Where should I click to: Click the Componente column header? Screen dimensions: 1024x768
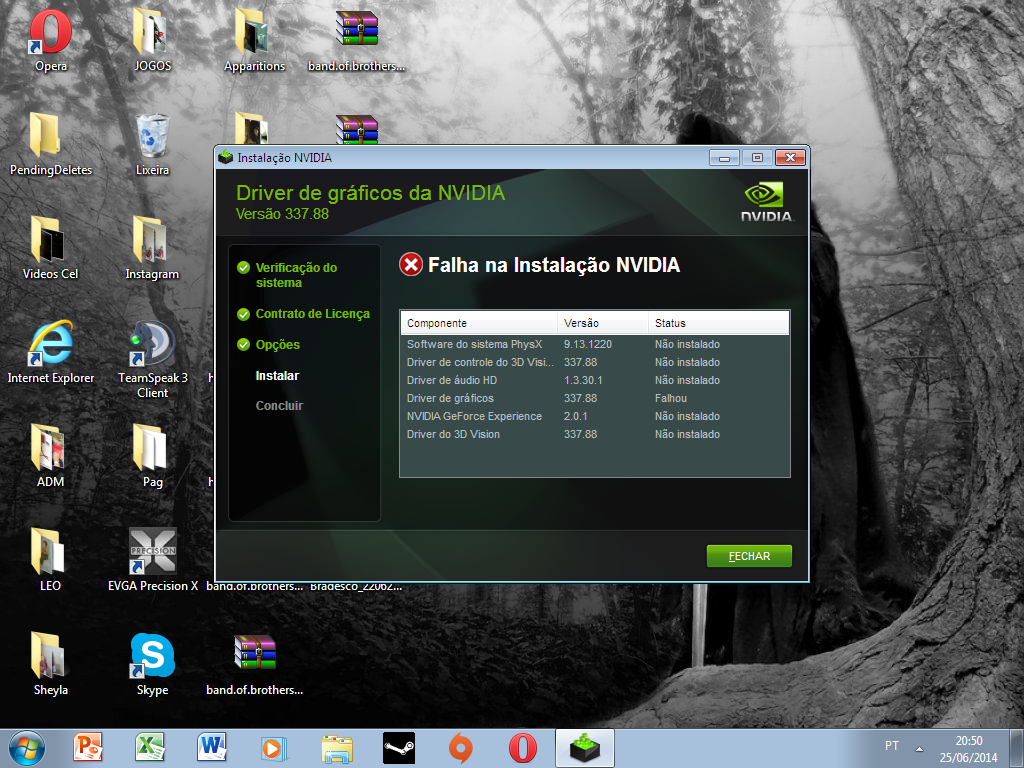pyautogui.click(x=479, y=323)
